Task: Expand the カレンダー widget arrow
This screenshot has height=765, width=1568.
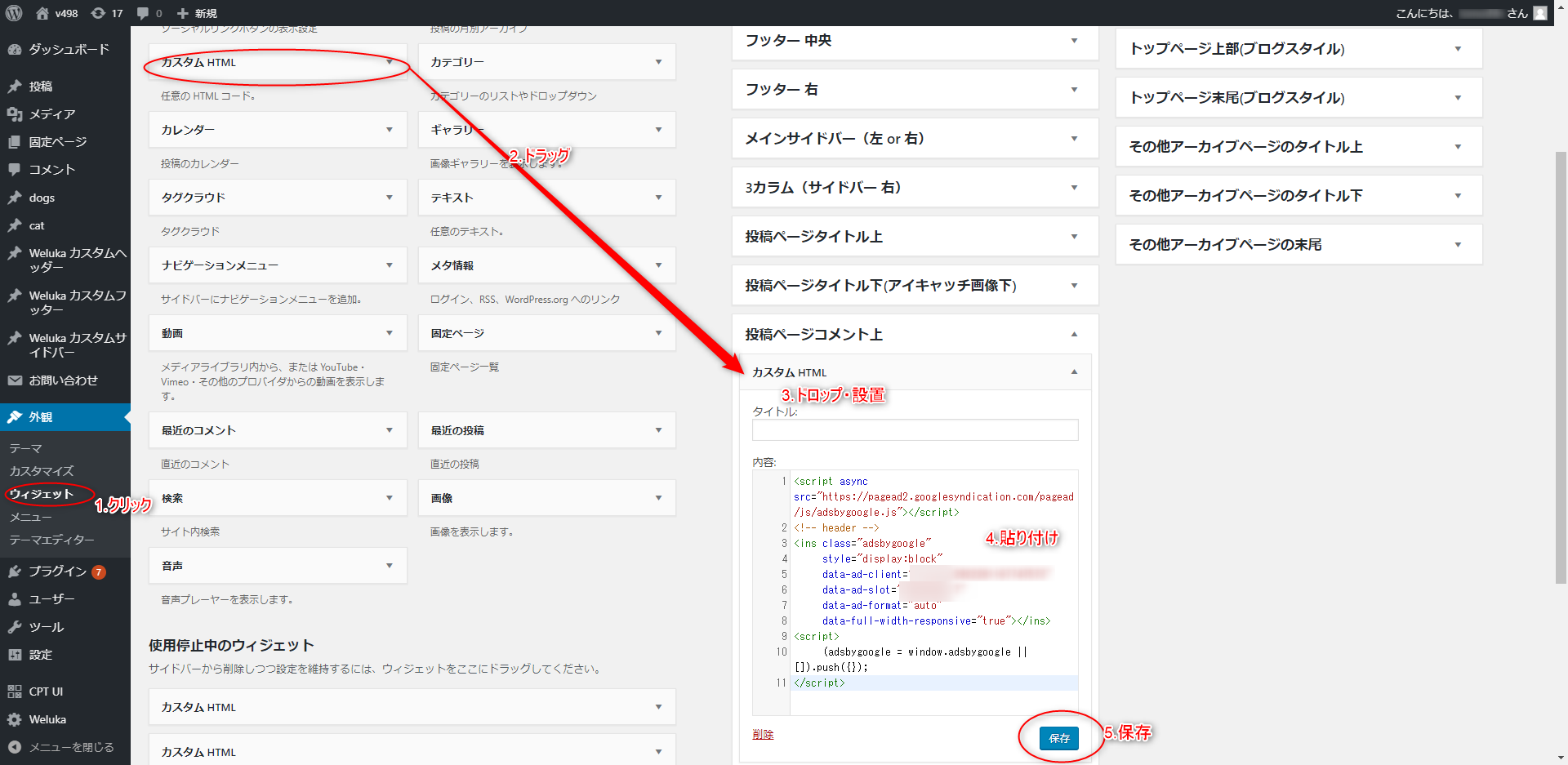Action: pyautogui.click(x=390, y=130)
